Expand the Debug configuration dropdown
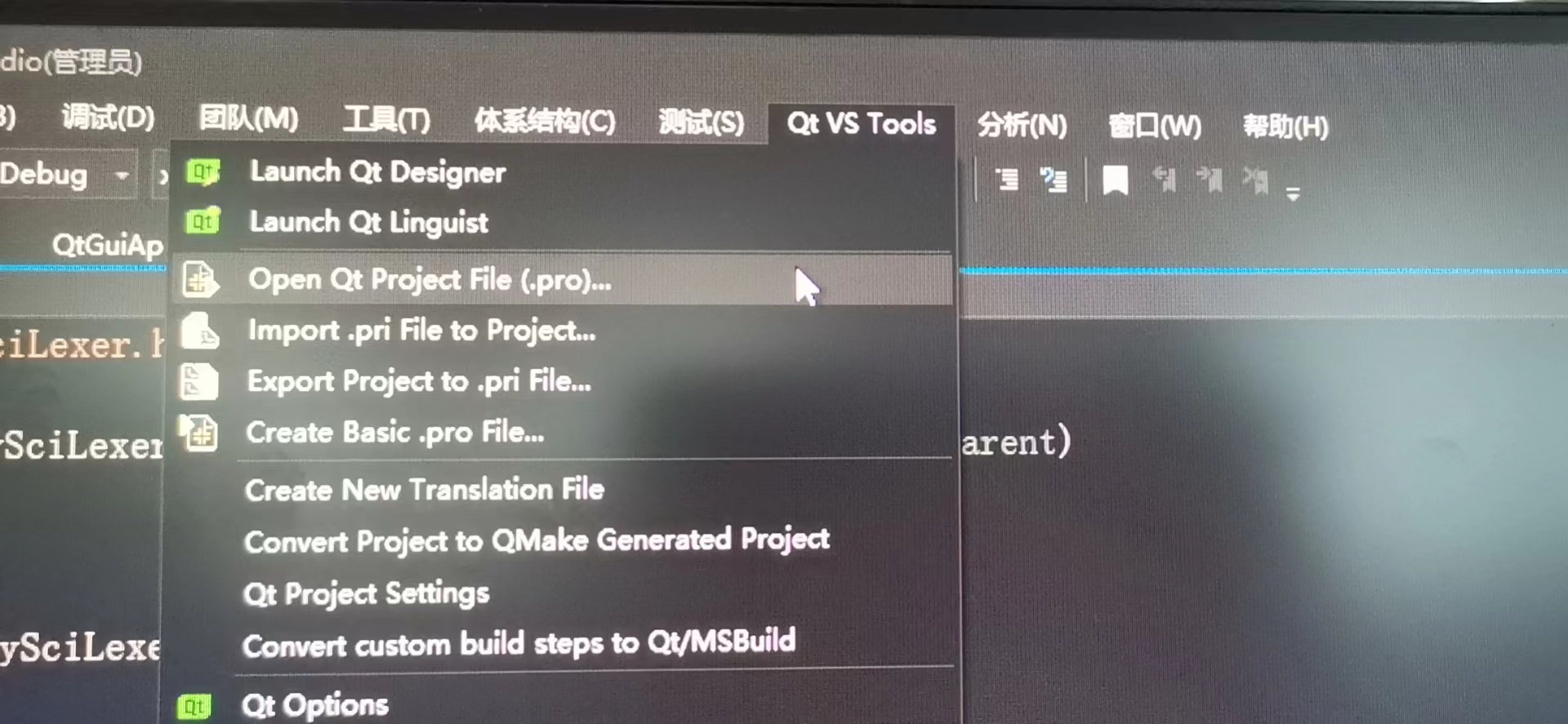The width and height of the screenshot is (1568, 724). tap(122, 175)
